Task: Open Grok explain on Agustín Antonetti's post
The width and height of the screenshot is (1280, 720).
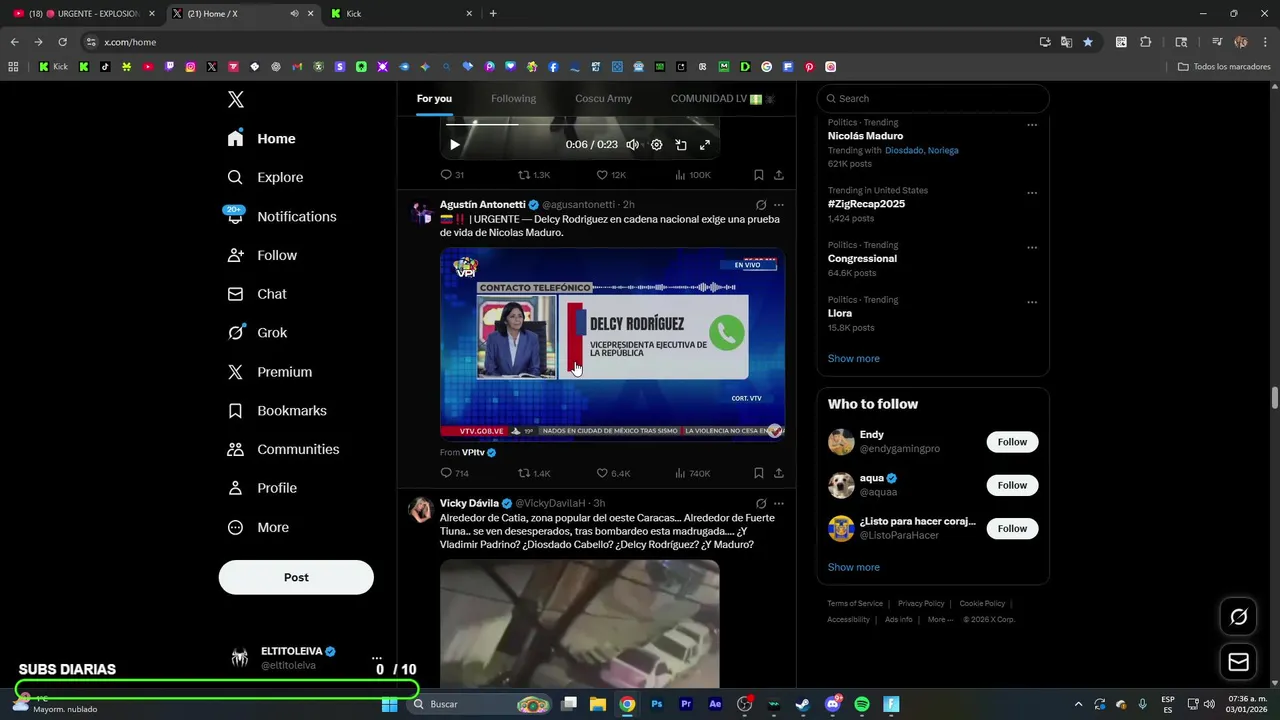Action: [760, 205]
